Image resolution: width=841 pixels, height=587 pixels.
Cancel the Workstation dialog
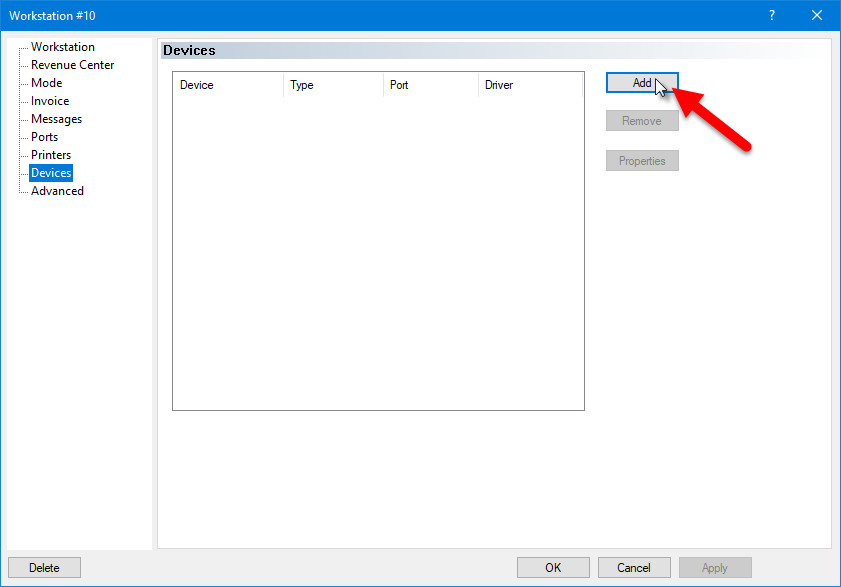pyautogui.click(x=634, y=568)
